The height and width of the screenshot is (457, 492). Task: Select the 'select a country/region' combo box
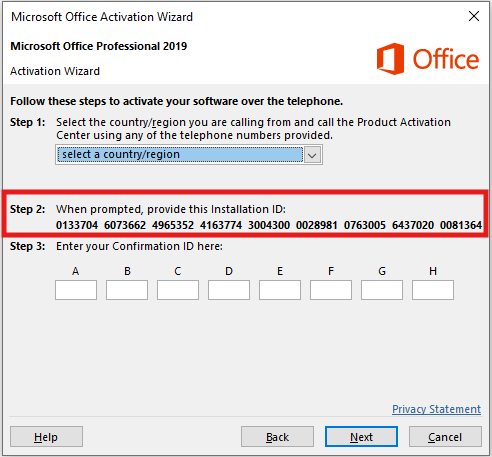pyautogui.click(x=189, y=155)
